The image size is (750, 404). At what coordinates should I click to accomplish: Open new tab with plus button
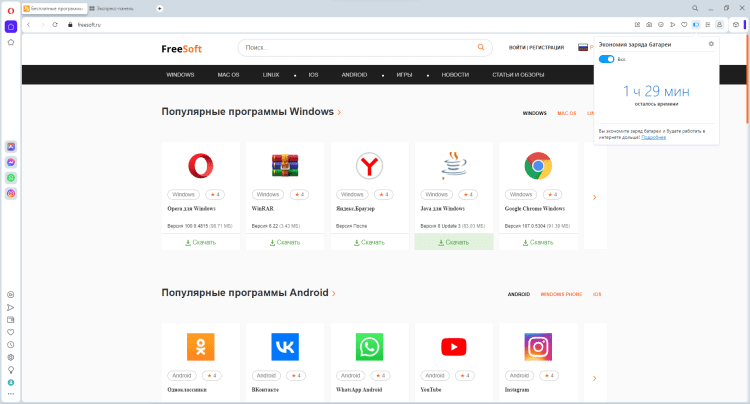click(x=160, y=8)
